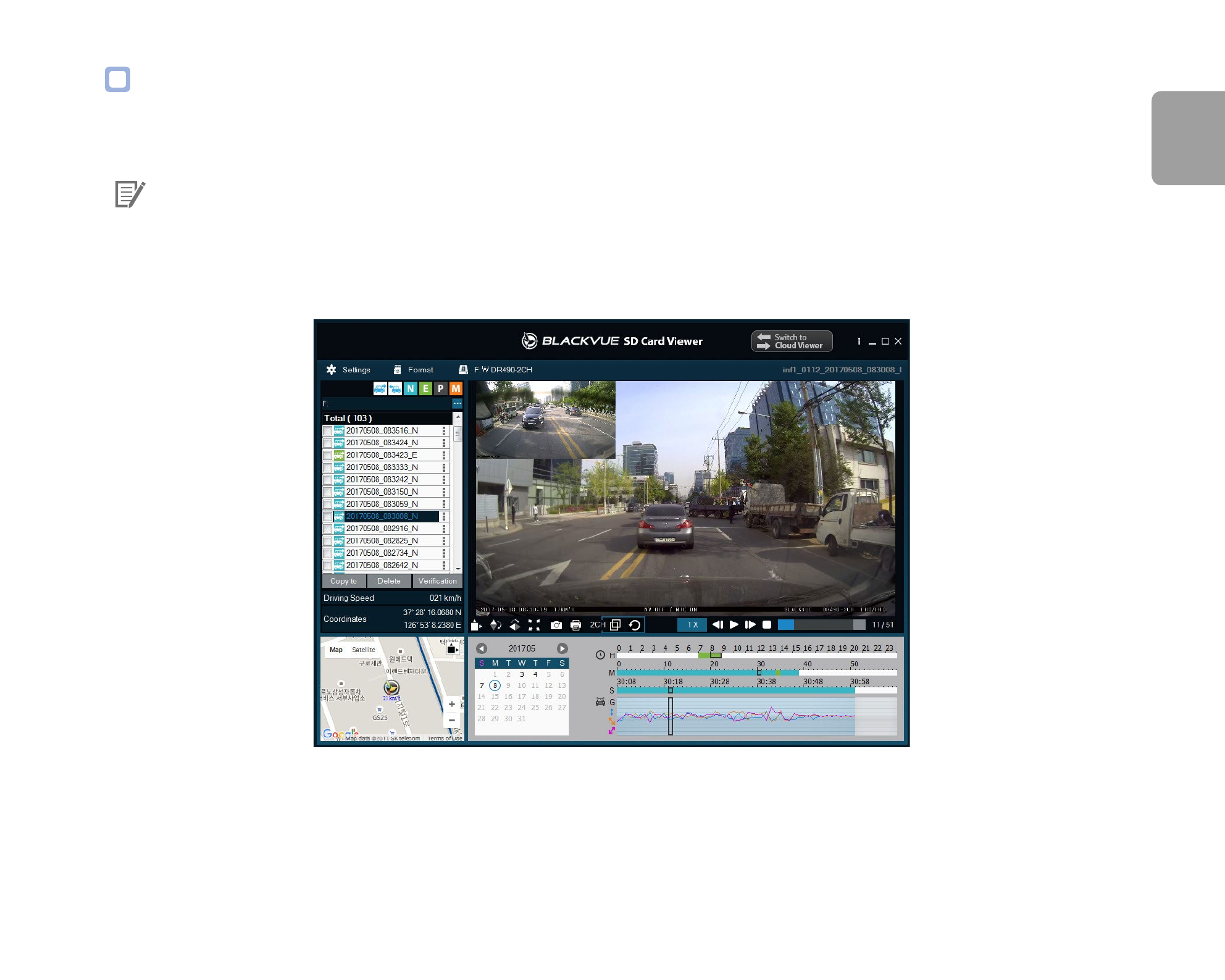1225x980 pixels.
Task: Click the info icon in the title bar
Action: pos(859,341)
